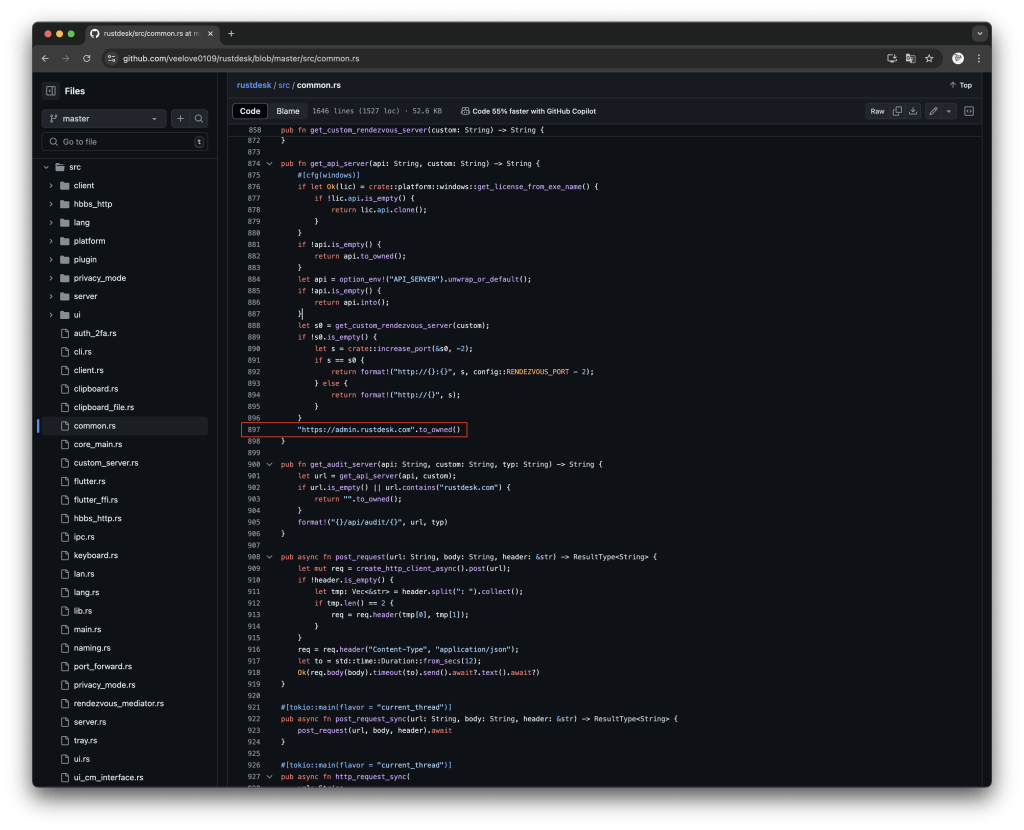
Task: Select the Code tab
Action: click(x=250, y=111)
